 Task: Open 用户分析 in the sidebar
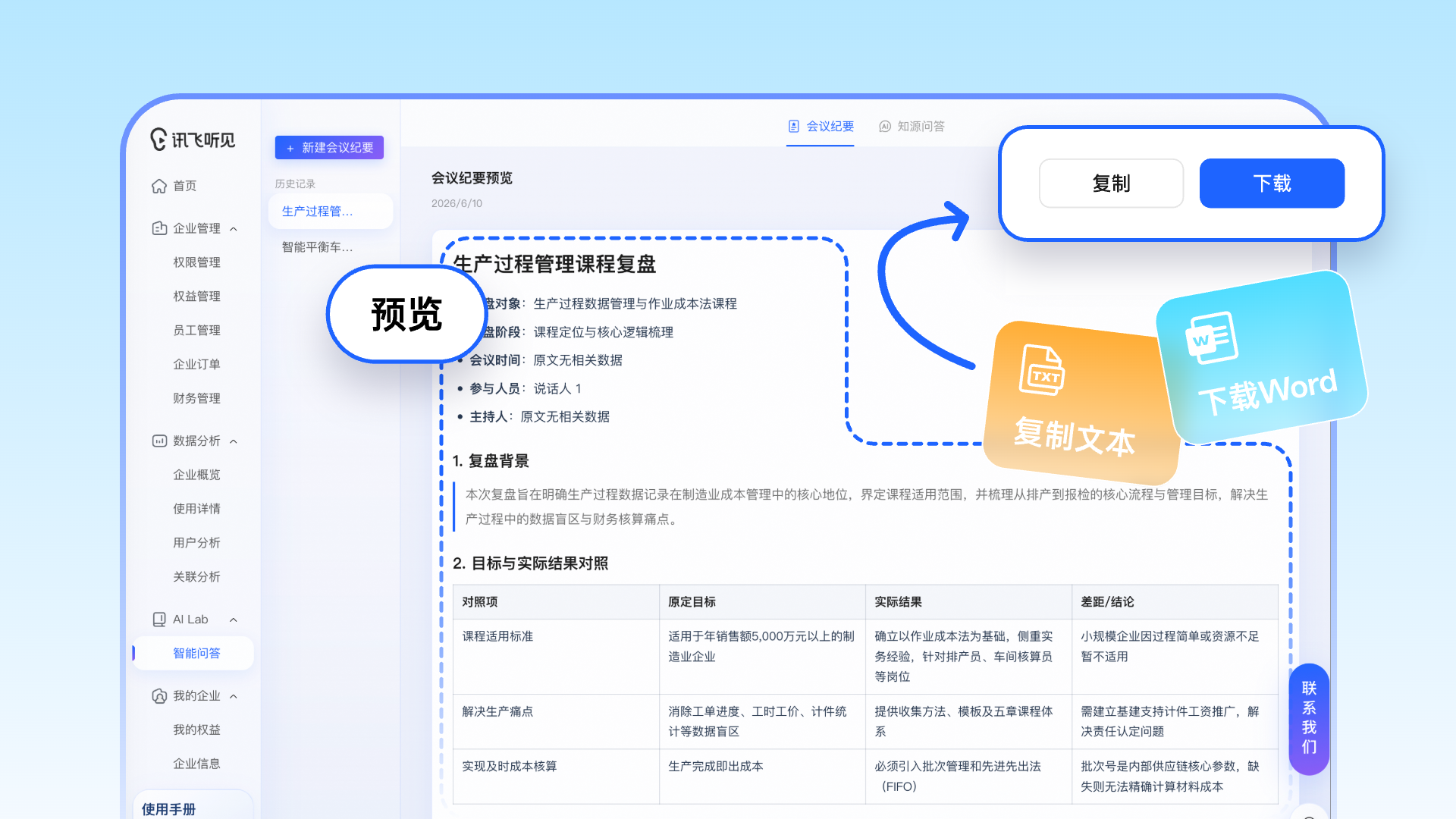[196, 543]
